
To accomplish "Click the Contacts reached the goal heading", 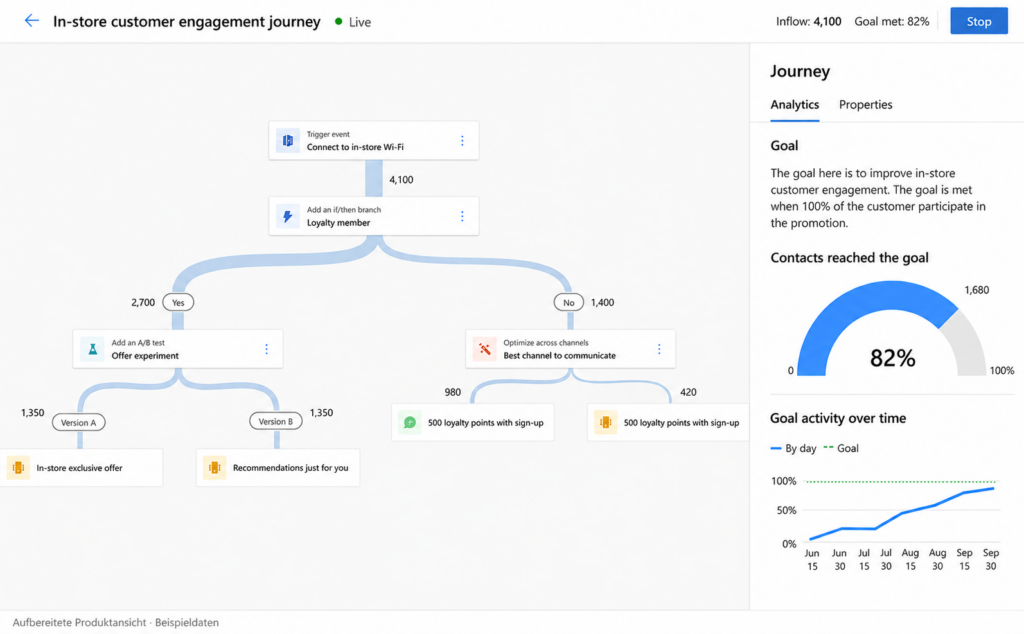I will click(849, 257).
